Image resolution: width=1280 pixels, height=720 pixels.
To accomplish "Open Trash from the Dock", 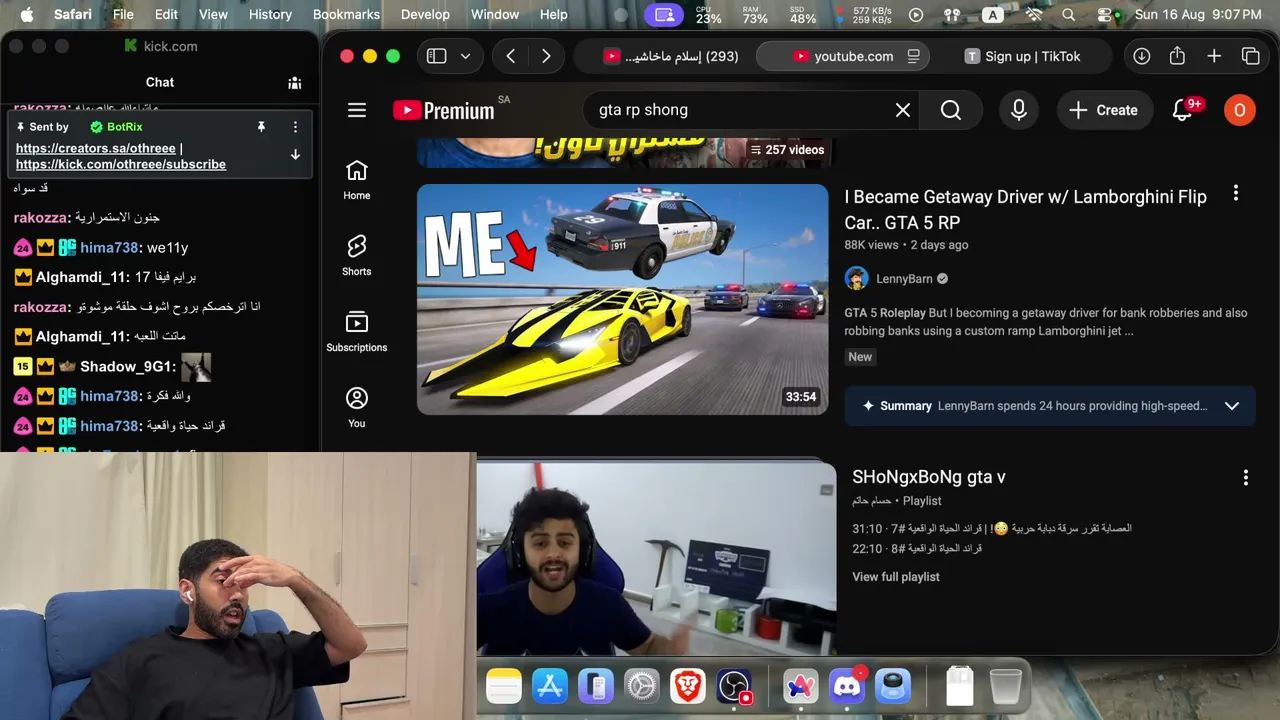I will click(1005, 686).
